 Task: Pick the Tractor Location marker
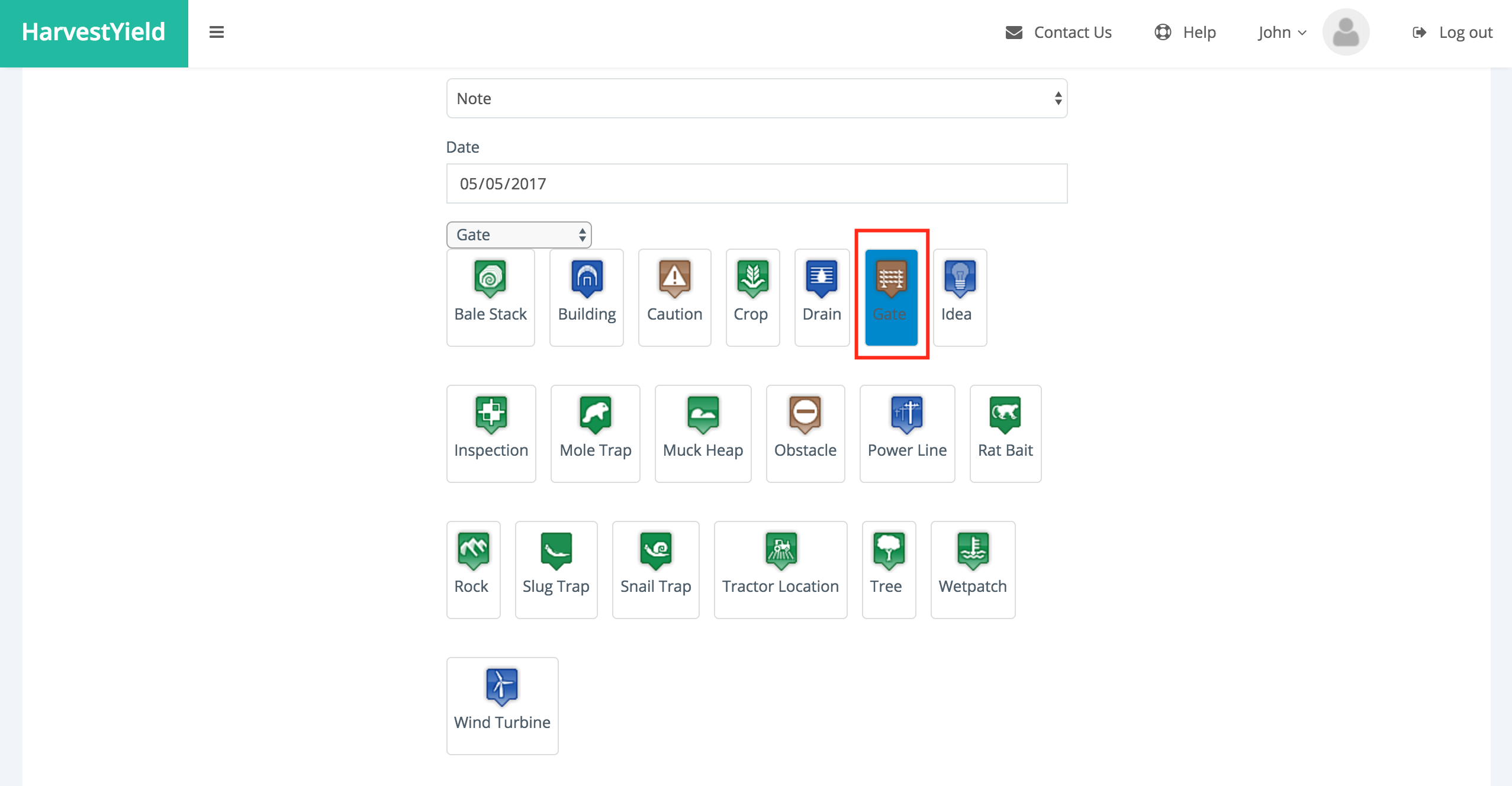[x=780, y=569]
